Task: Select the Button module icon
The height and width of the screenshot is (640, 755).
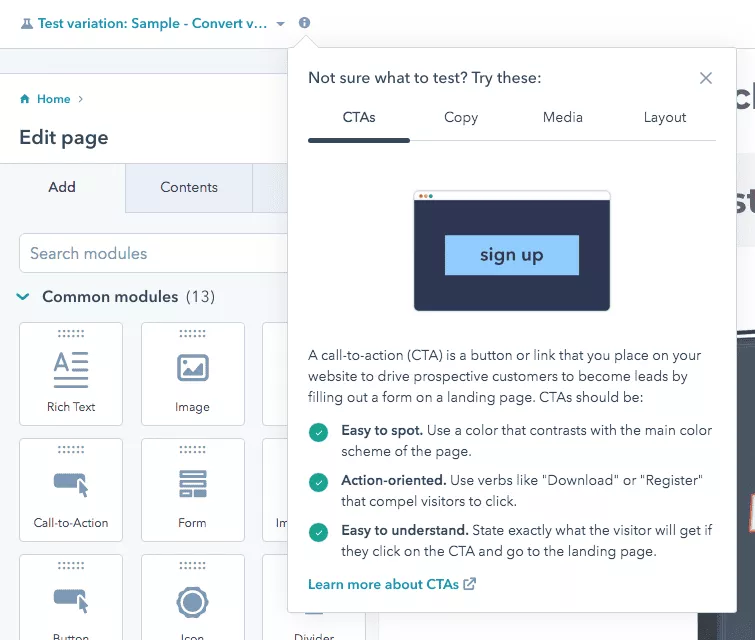Action: [71, 601]
